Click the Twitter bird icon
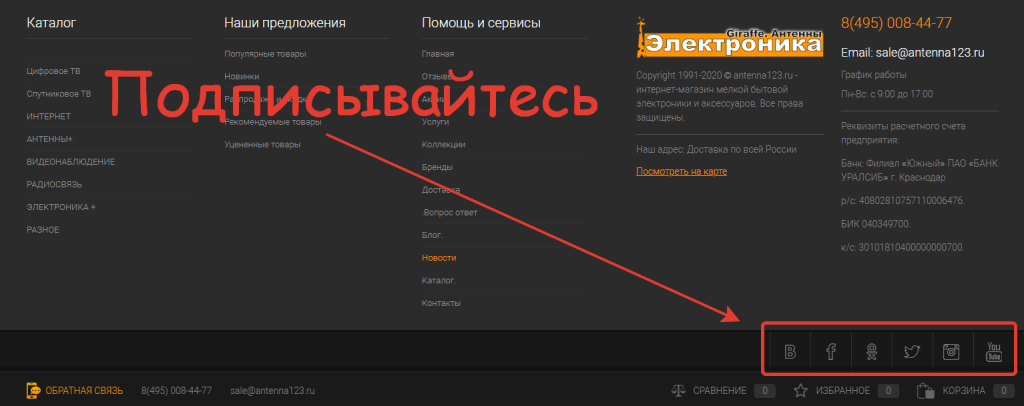This screenshot has width=1024, height=406. (x=912, y=351)
